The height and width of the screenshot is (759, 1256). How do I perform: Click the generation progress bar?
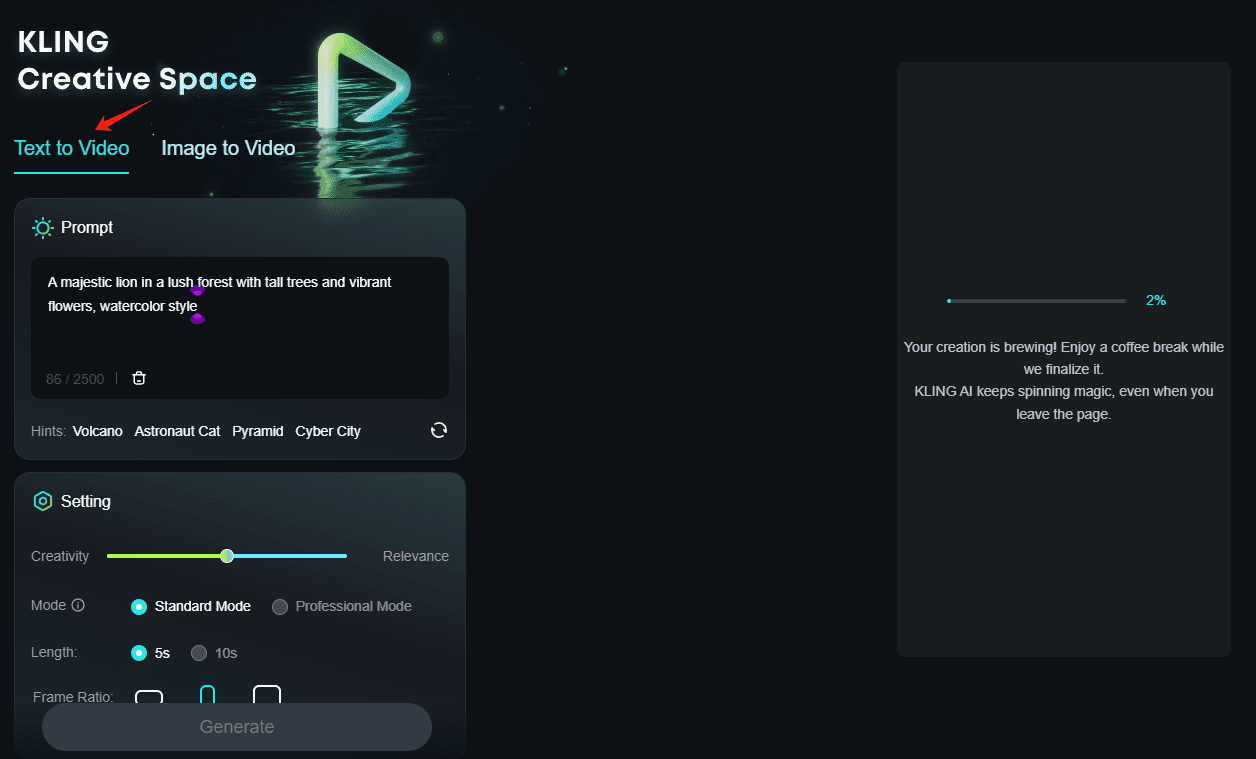1036,300
